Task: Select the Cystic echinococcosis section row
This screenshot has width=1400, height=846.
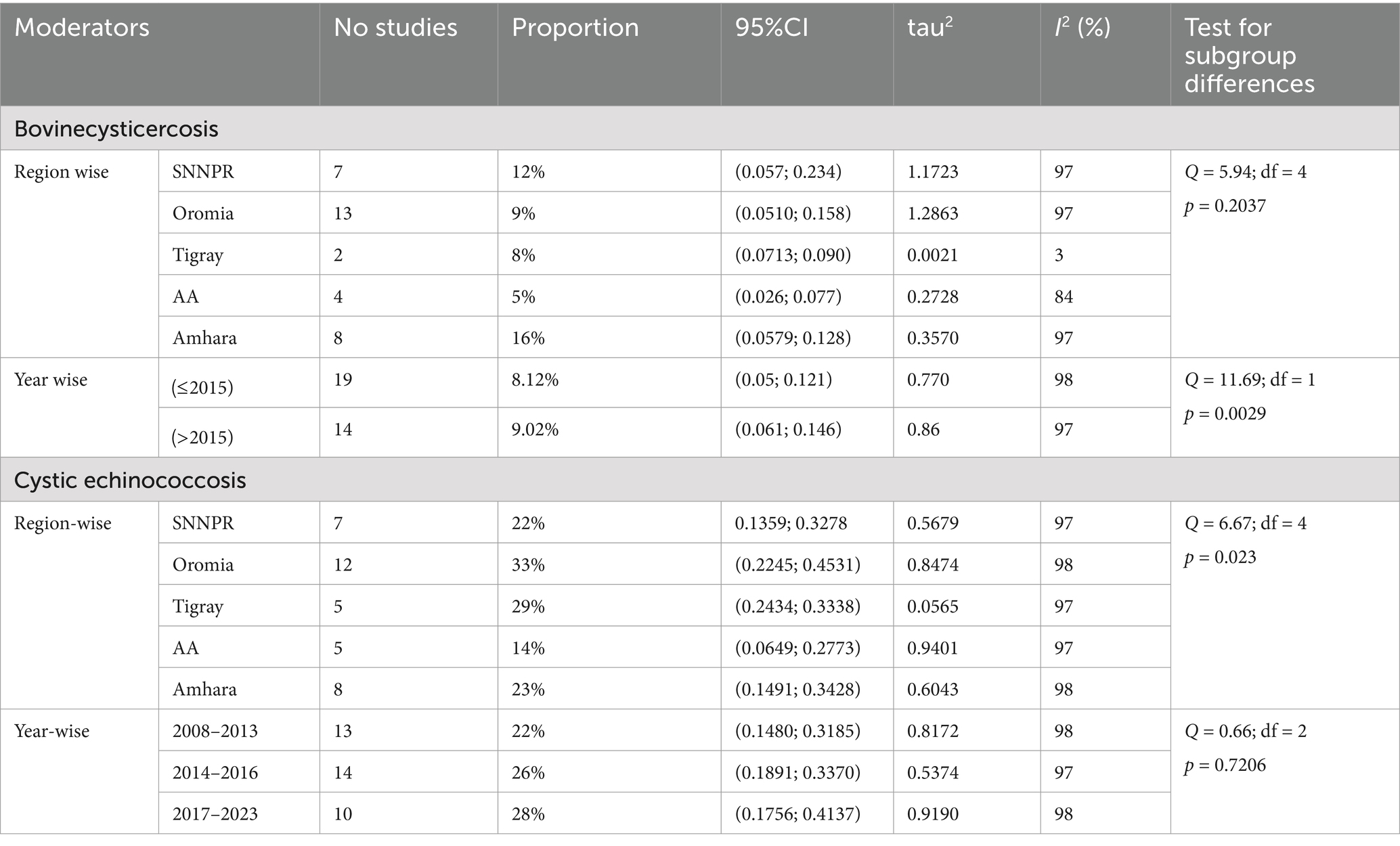Action: (700, 481)
